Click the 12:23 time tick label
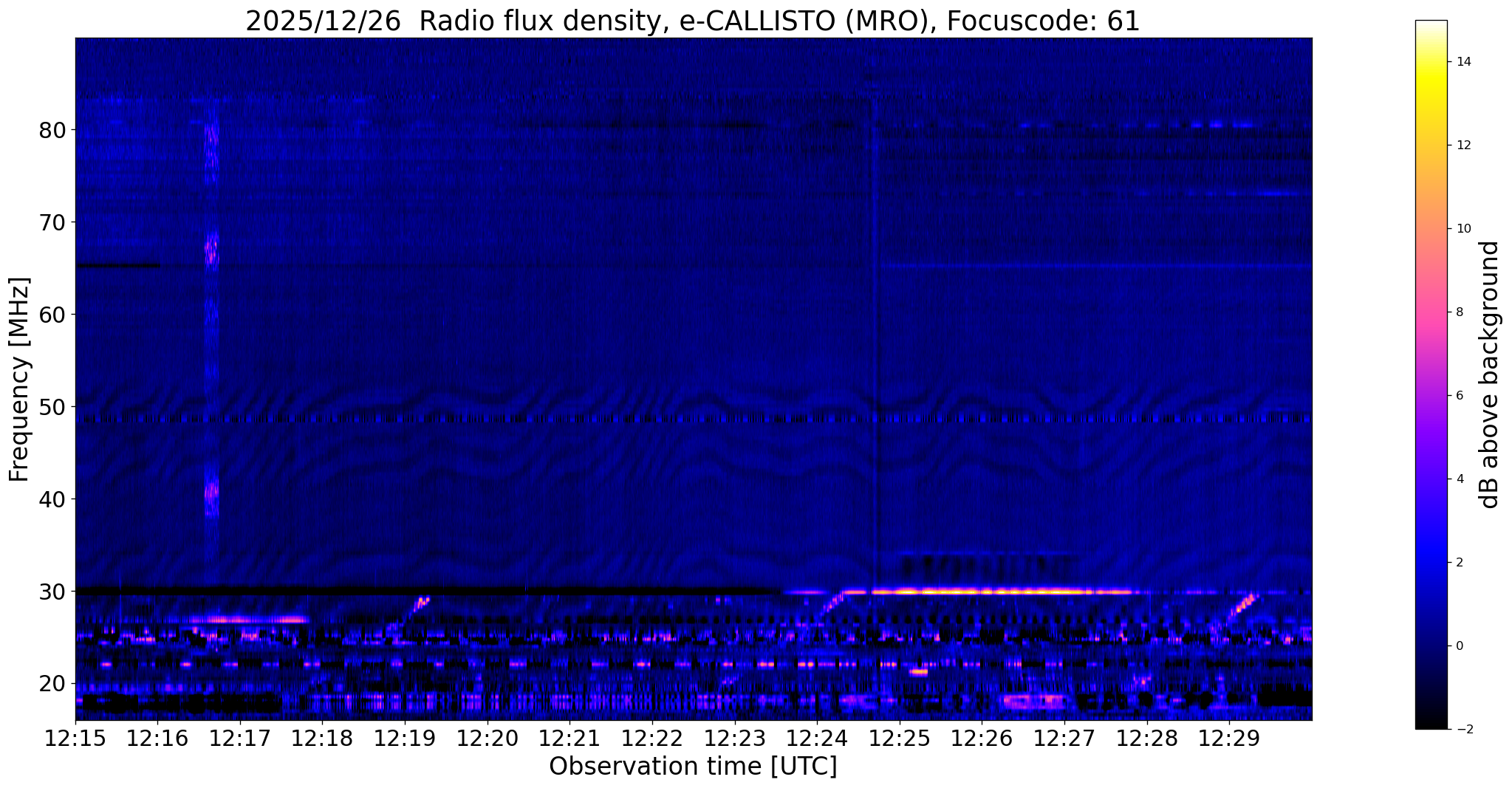Screen dimensions: 1512x788 (735, 738)
